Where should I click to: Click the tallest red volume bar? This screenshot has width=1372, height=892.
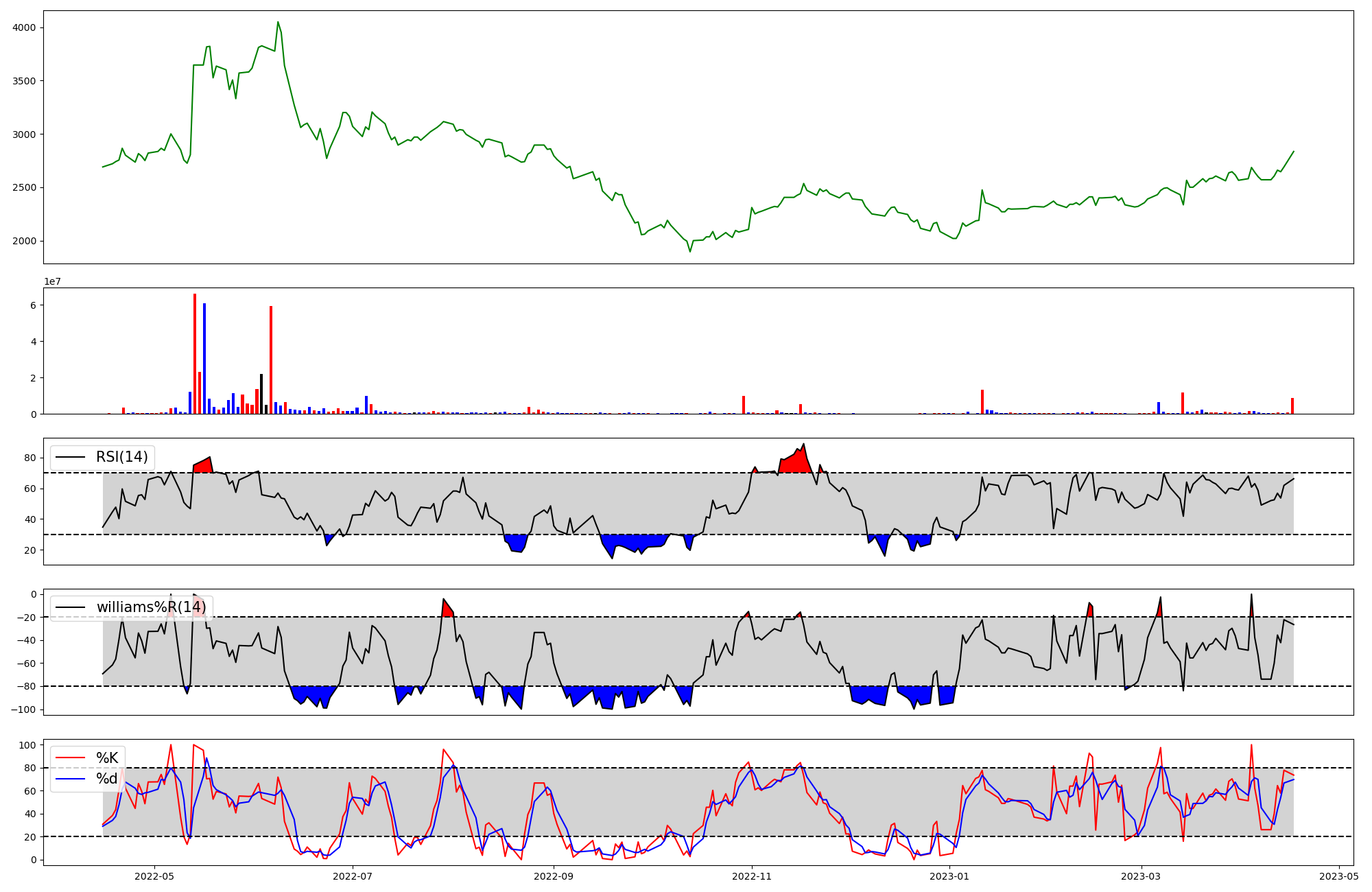tap(195, 354)
